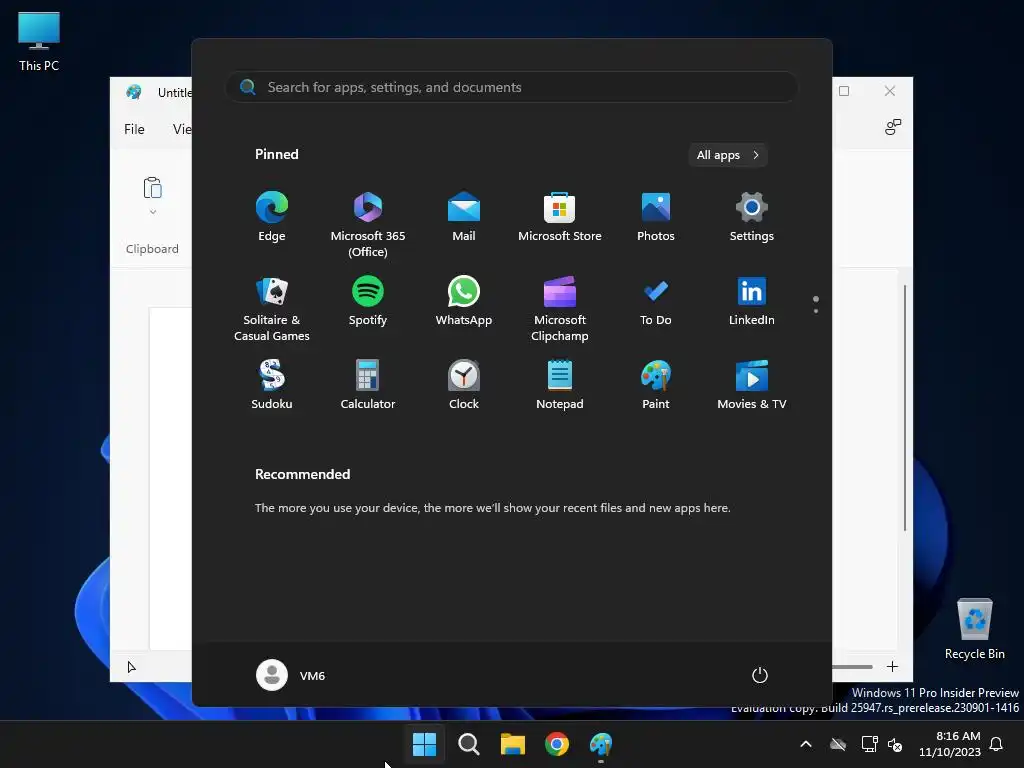The image size is (1024, 768).
Task: Open File menu in Paint window
Action: (x=135, y=129)
